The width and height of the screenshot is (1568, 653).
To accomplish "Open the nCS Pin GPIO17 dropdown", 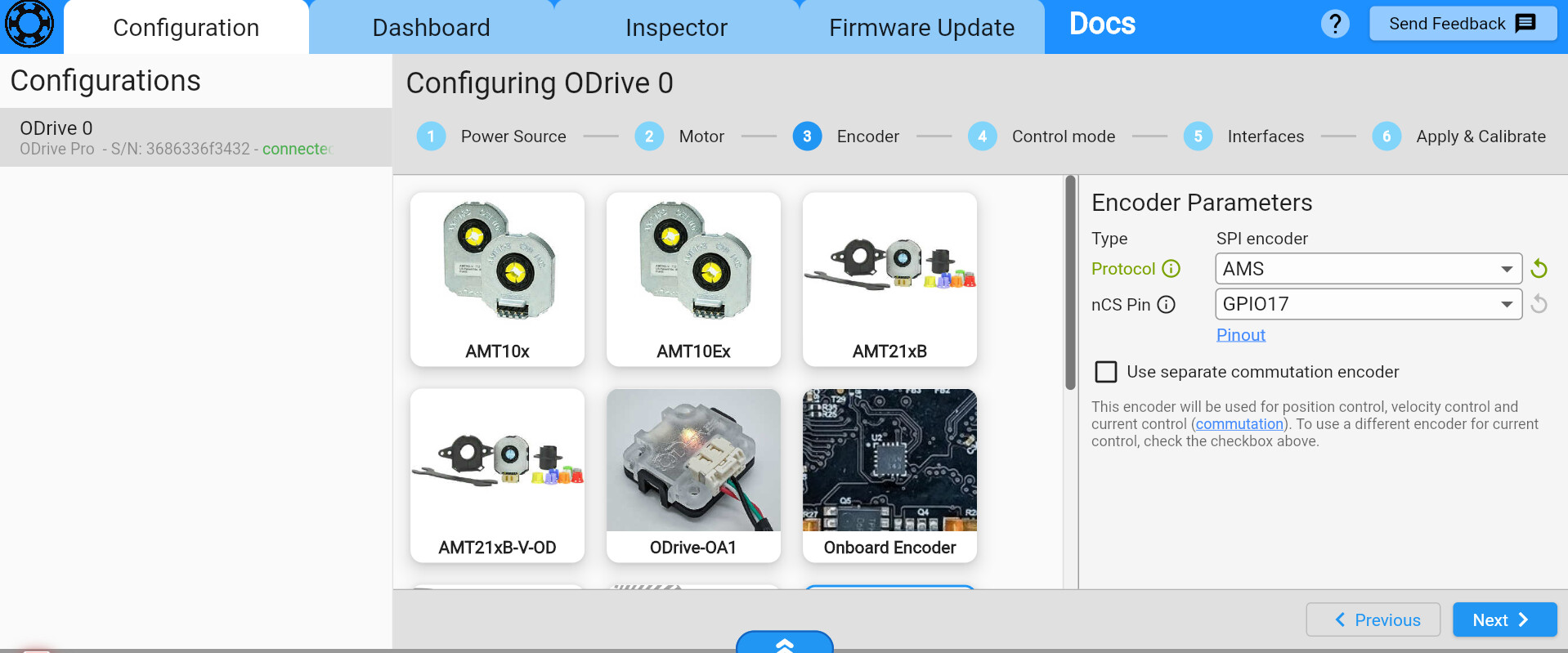I will (1369, 304).
